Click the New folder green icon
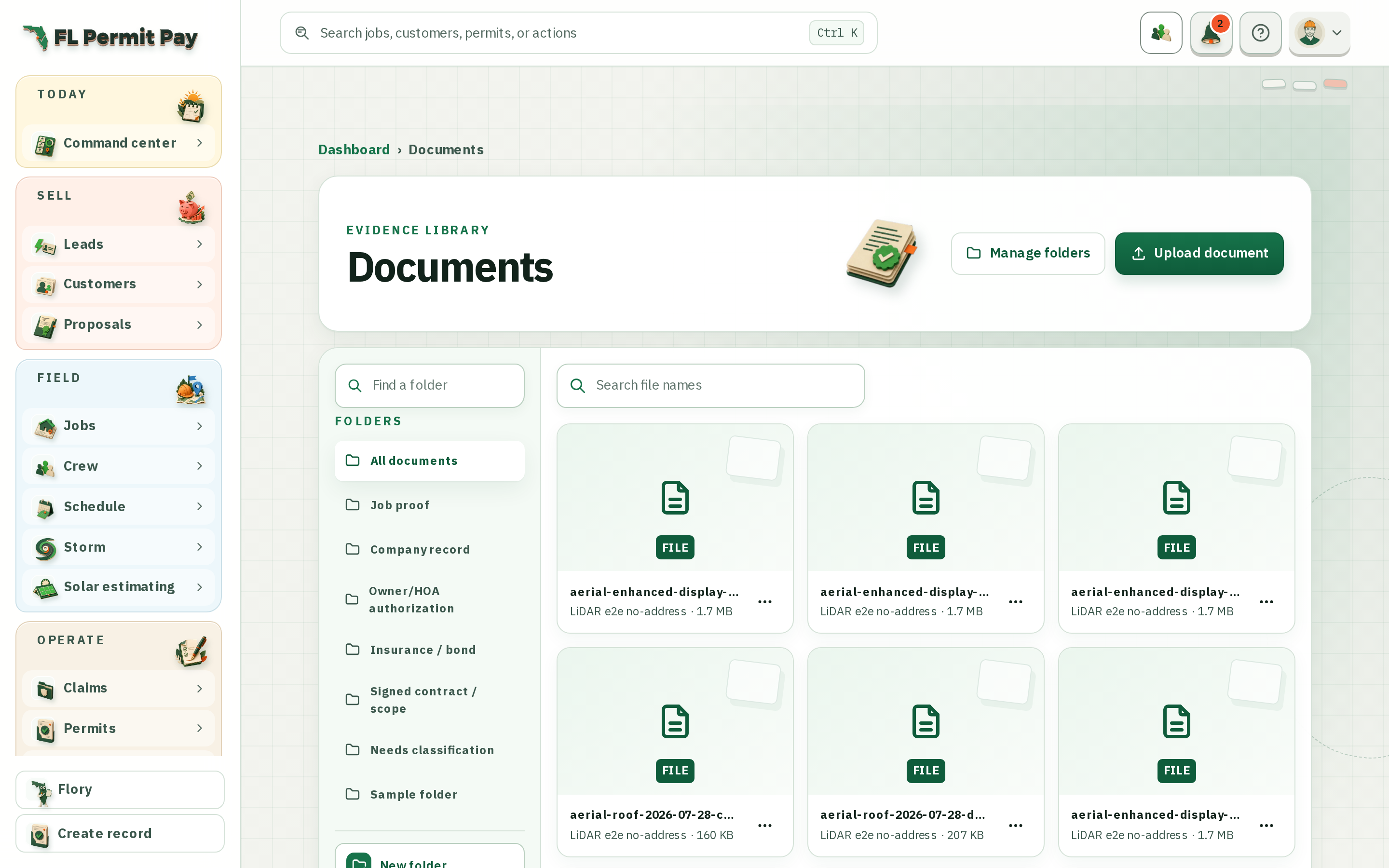Screen dimensions: 1389x868 (x=359, y=861)
